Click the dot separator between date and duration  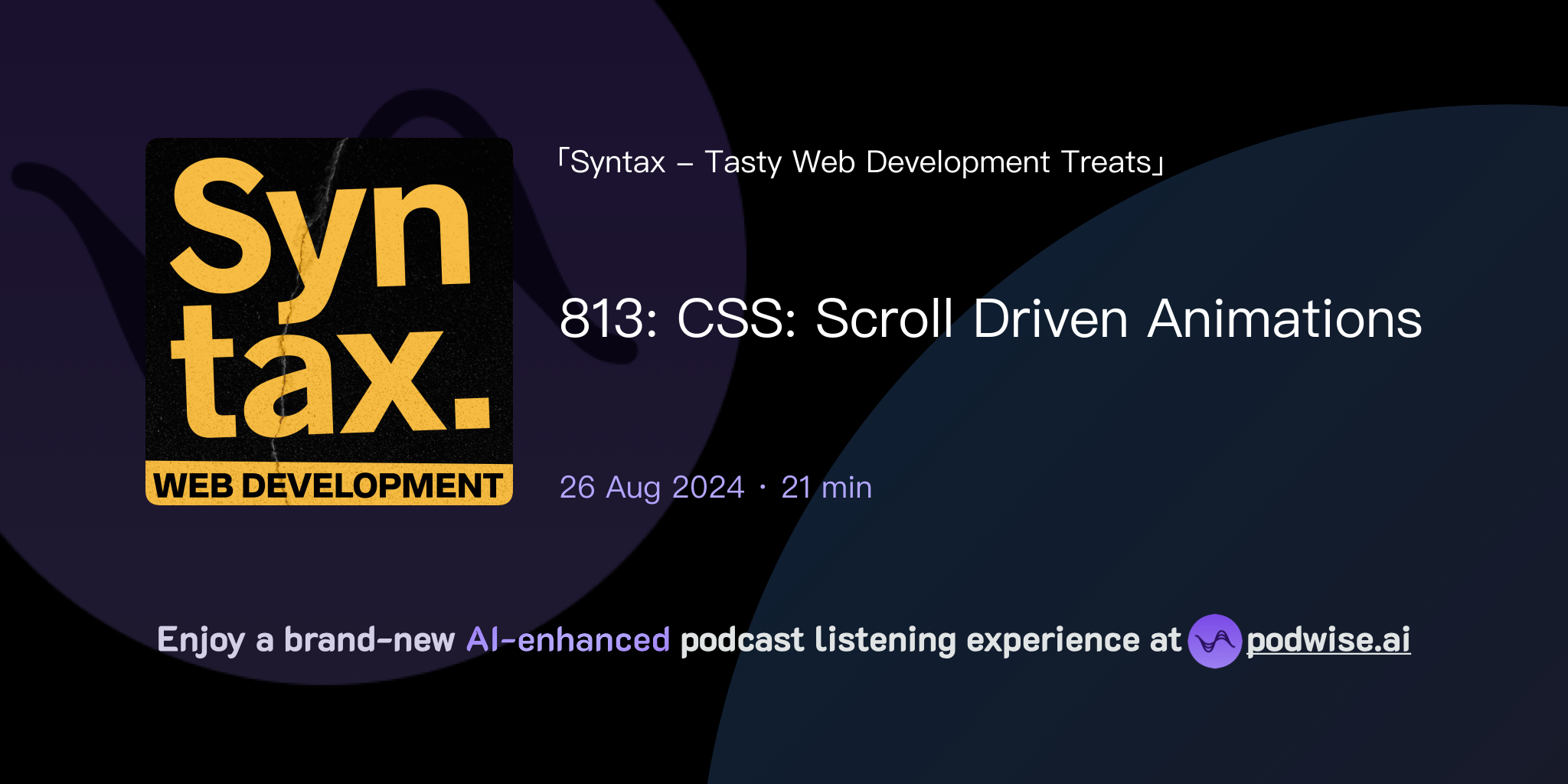[x=763, y=488]
